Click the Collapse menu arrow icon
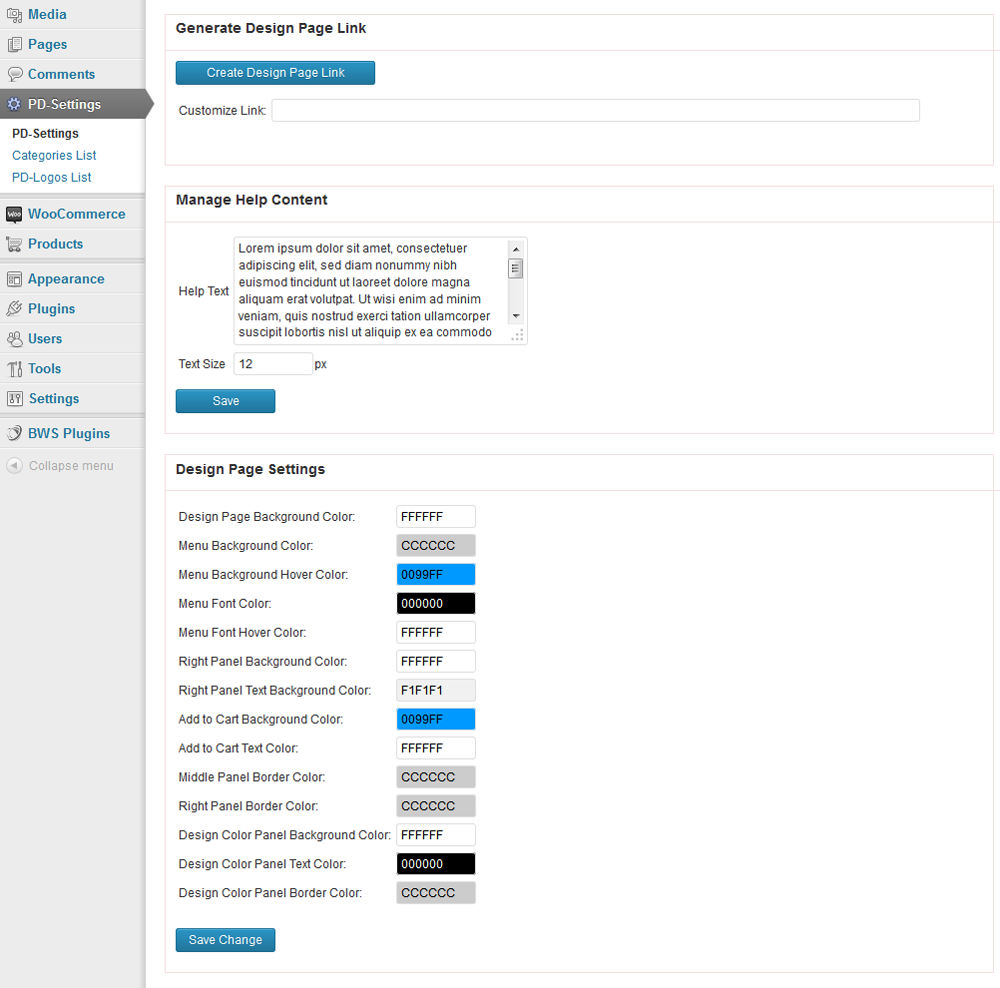1000x988 pixels. point(14,466)
